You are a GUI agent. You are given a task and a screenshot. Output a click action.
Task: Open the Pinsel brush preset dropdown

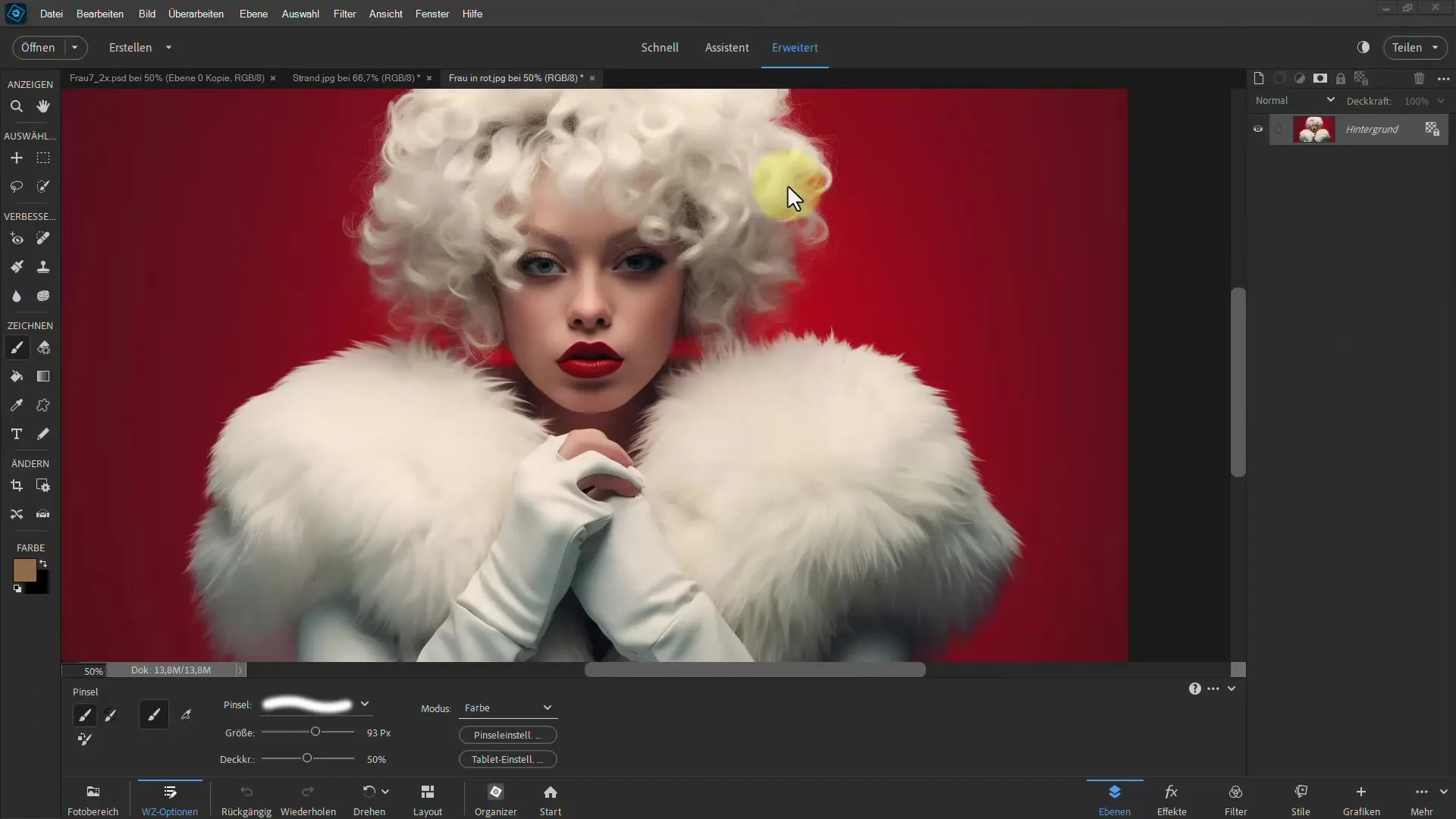coord(365,704)
